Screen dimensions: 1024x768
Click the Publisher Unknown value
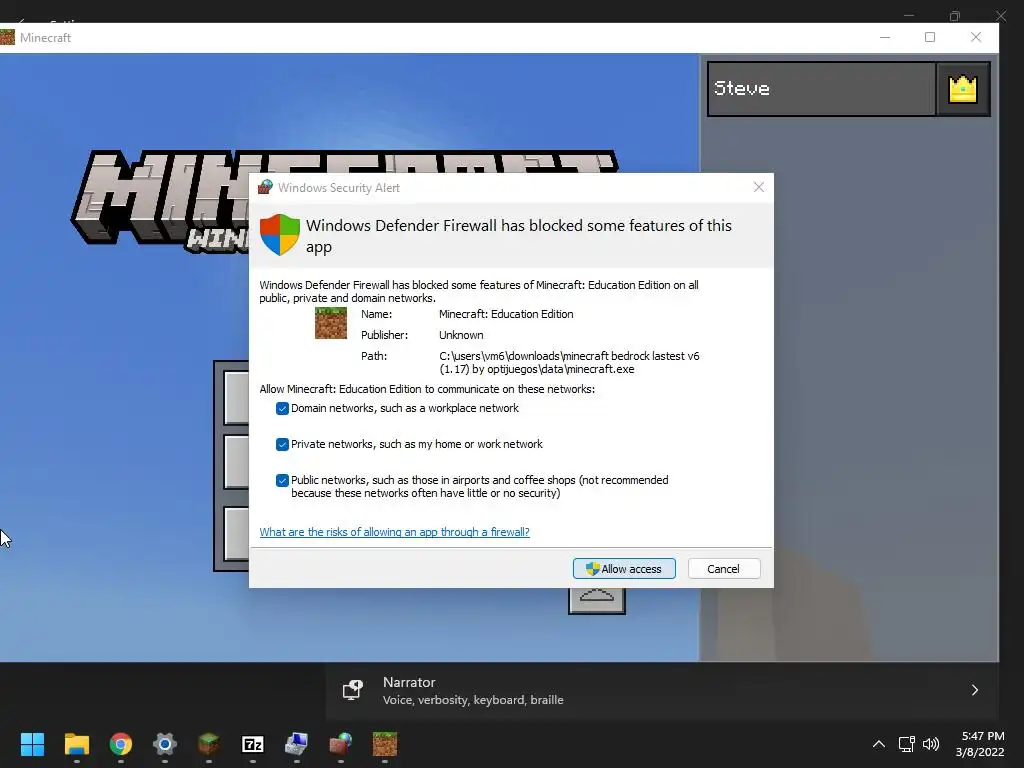pos(461,335)
